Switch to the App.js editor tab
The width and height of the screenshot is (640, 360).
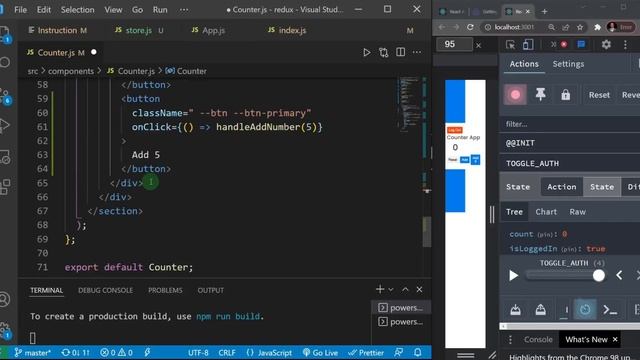coord(208,30)
